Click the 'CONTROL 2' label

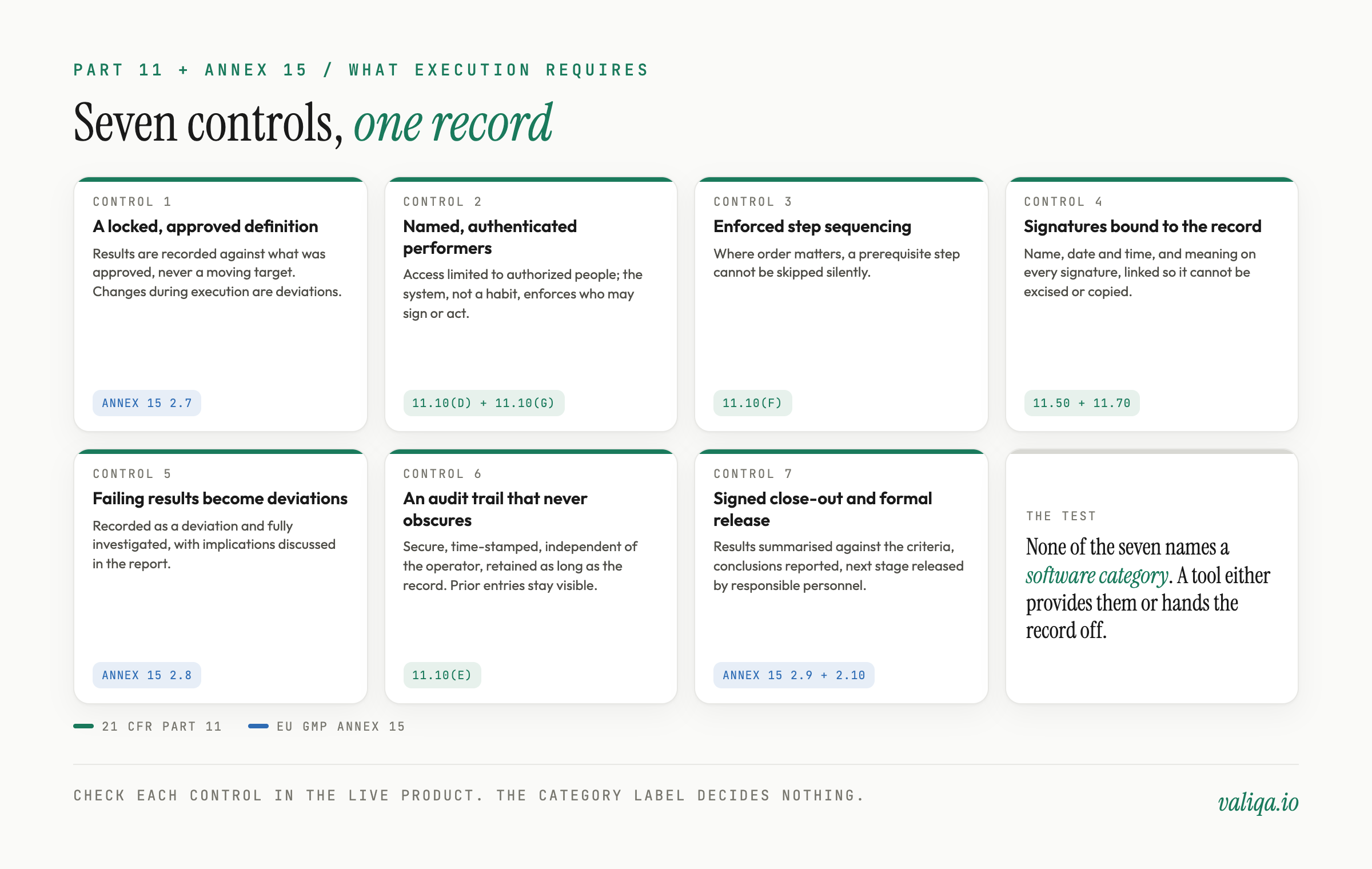point(442,202)
